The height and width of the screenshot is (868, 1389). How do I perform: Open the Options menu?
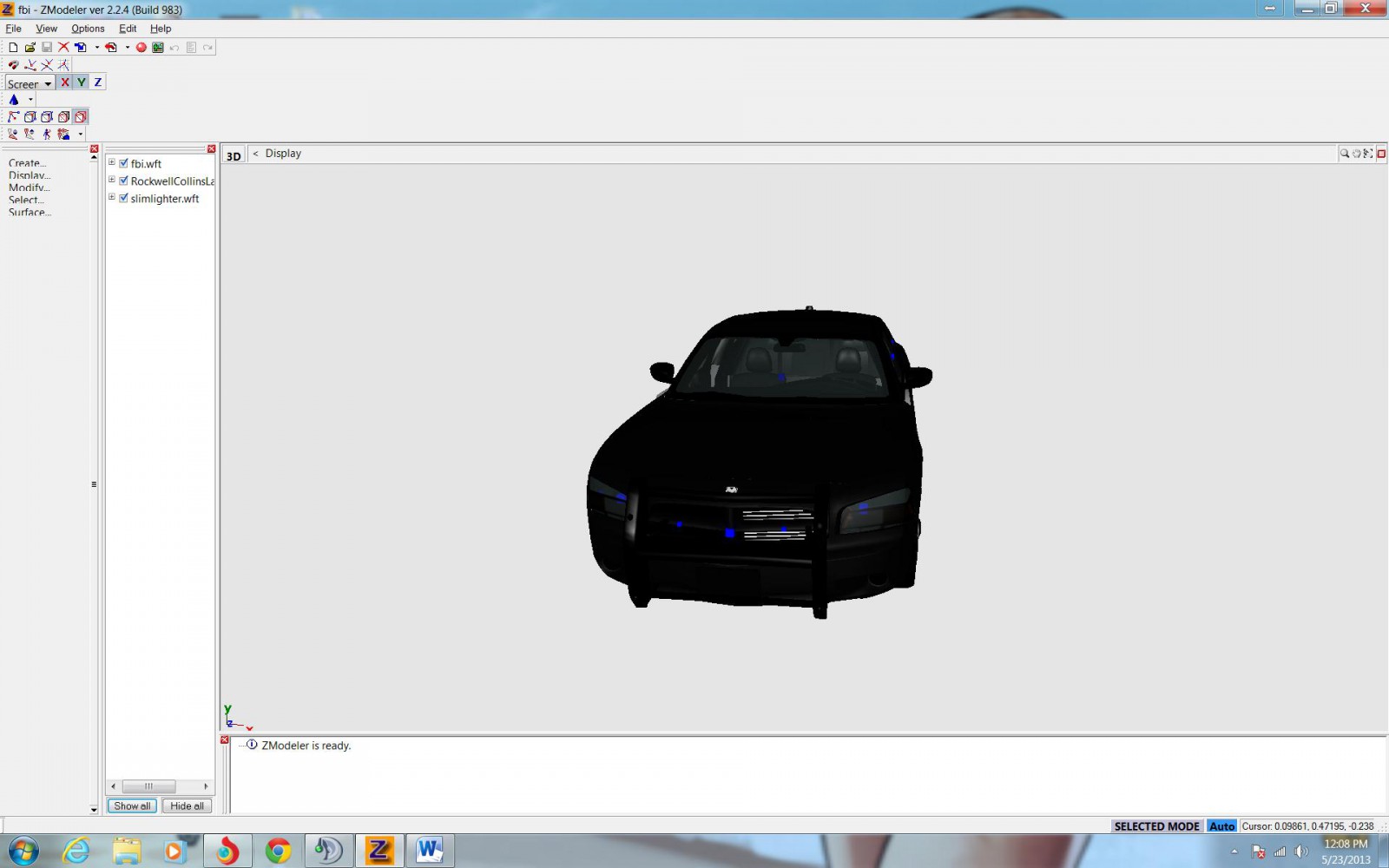(x=88, y=29)
